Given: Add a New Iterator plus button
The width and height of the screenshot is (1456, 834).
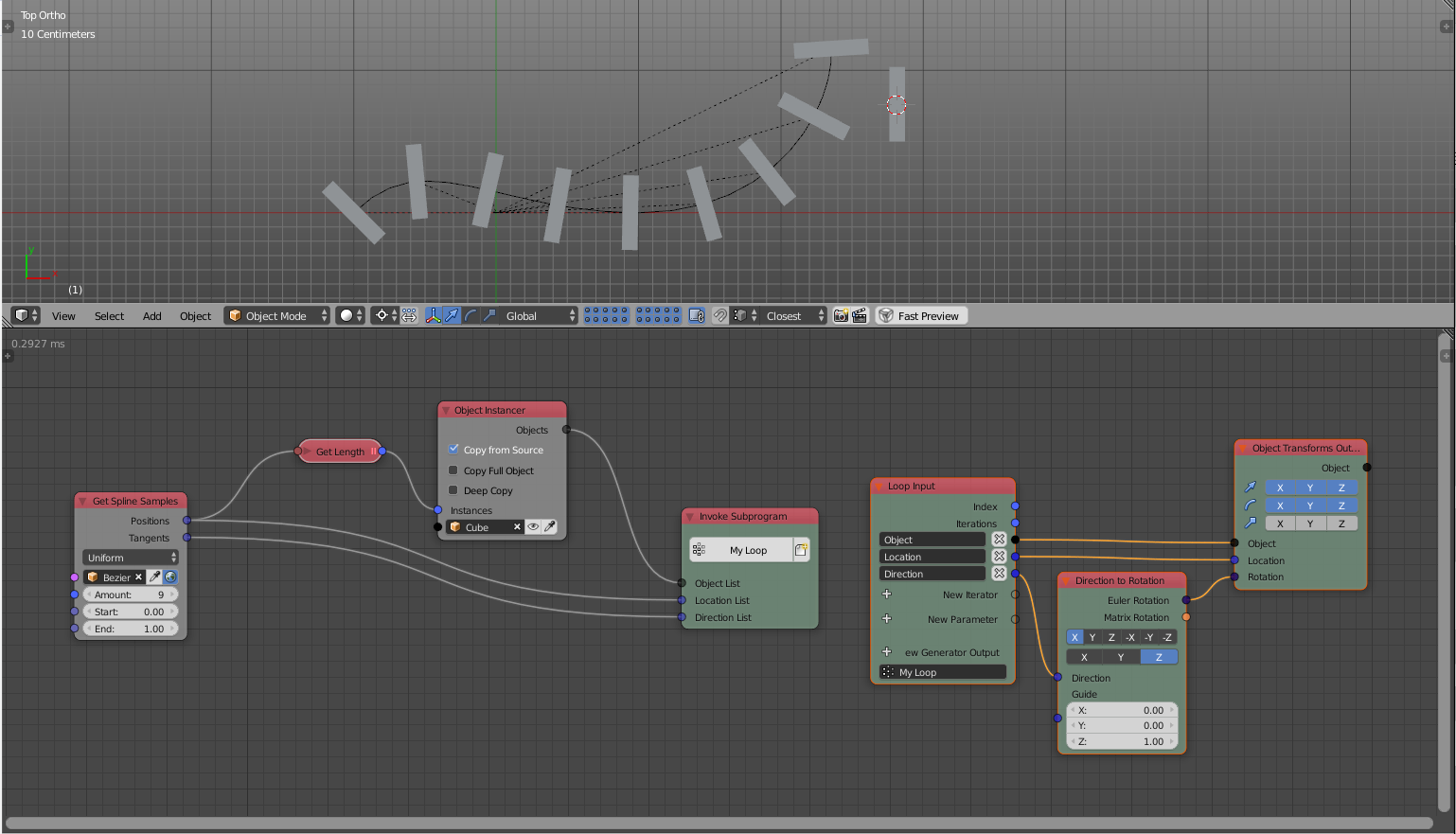Looking at the screenshot, I should tap(887, 594).
